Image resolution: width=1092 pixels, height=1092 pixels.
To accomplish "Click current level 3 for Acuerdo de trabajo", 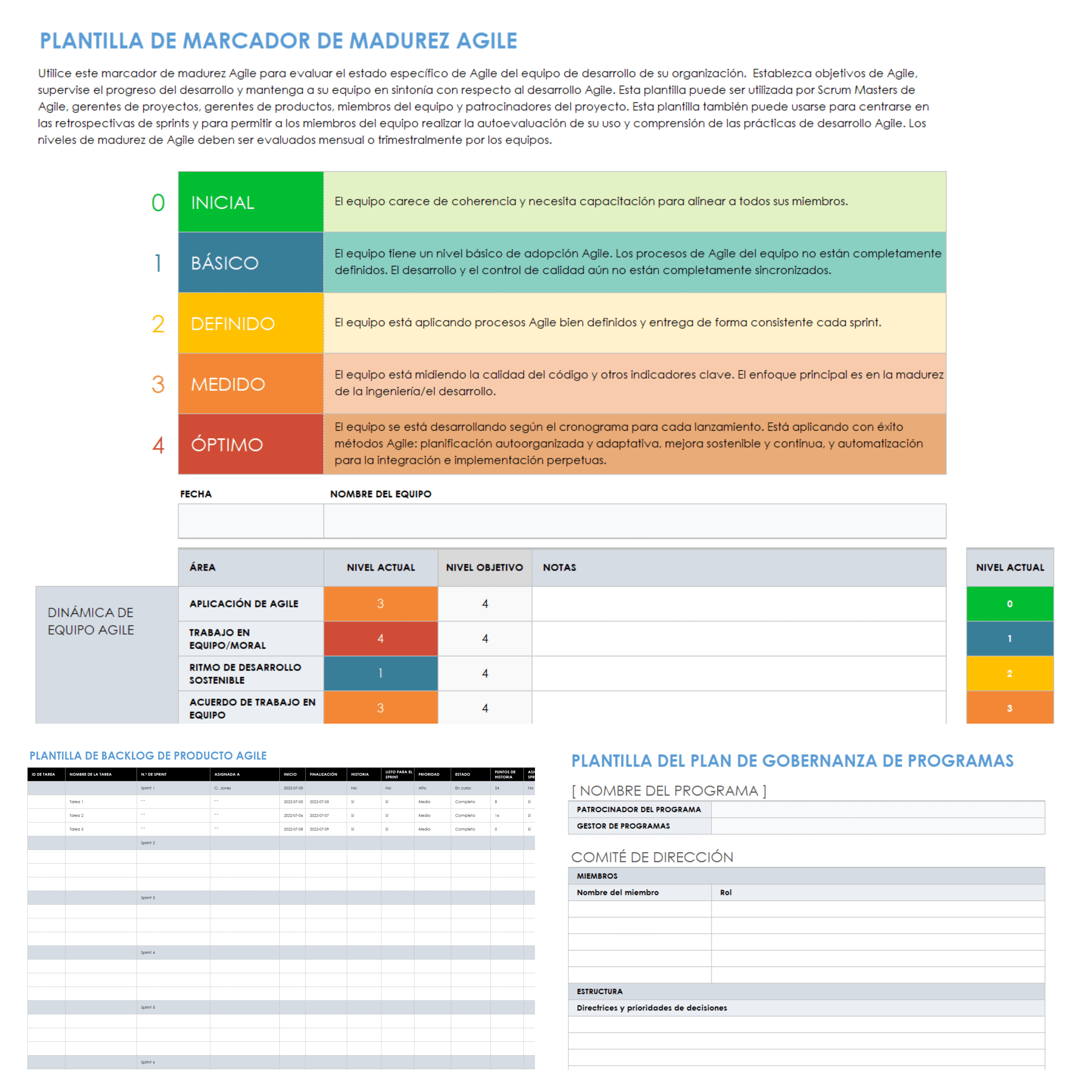I will pyautogui.click(x=380, y=708).
